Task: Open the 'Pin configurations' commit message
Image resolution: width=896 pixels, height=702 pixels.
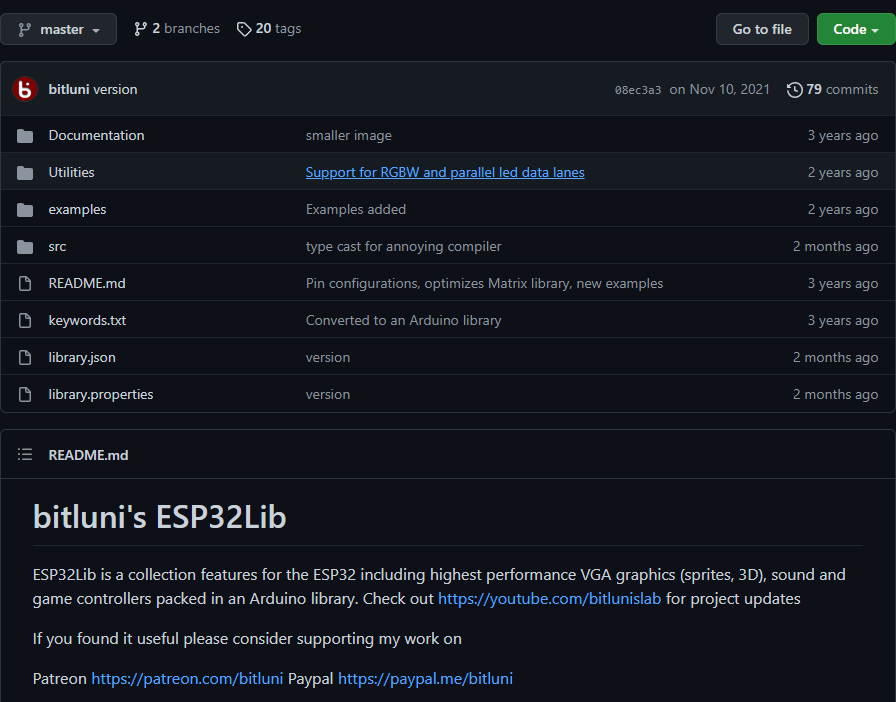Action: [x=484, y=284]
